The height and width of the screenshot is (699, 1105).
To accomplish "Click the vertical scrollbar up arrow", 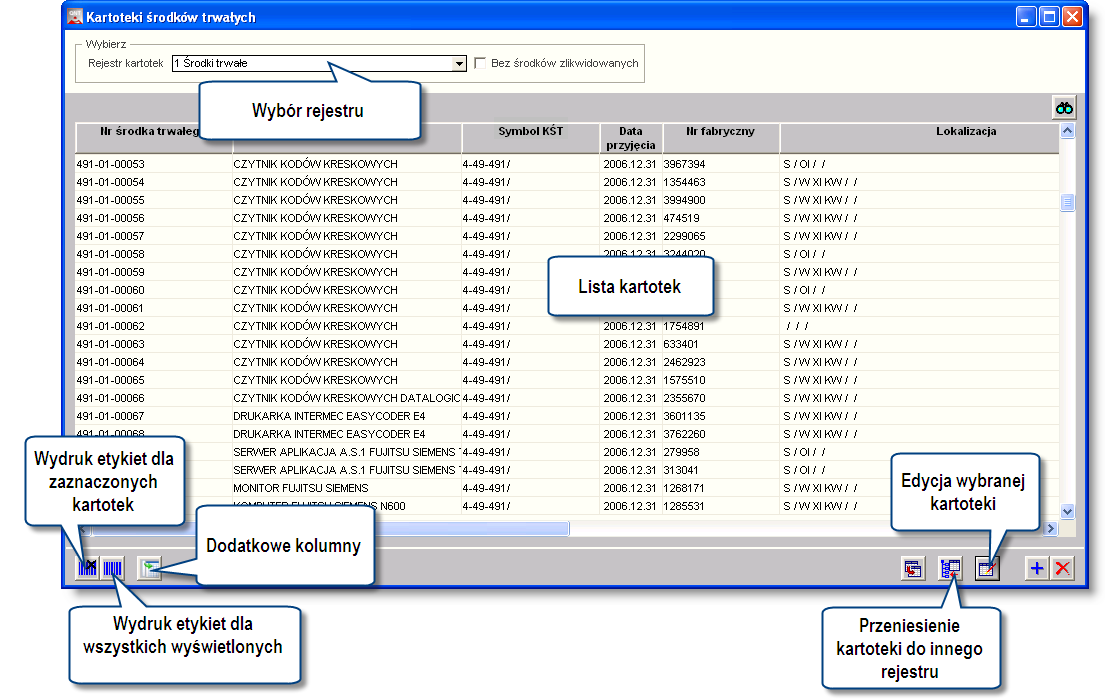I will point(1068,131).
